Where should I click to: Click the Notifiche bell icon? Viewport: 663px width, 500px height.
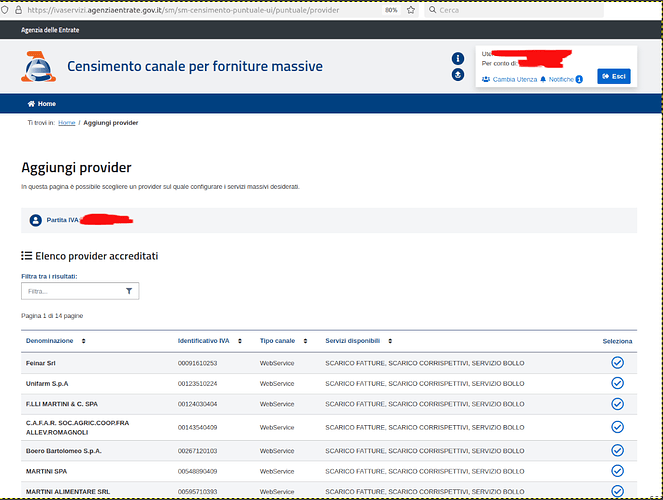pos(543,79)
